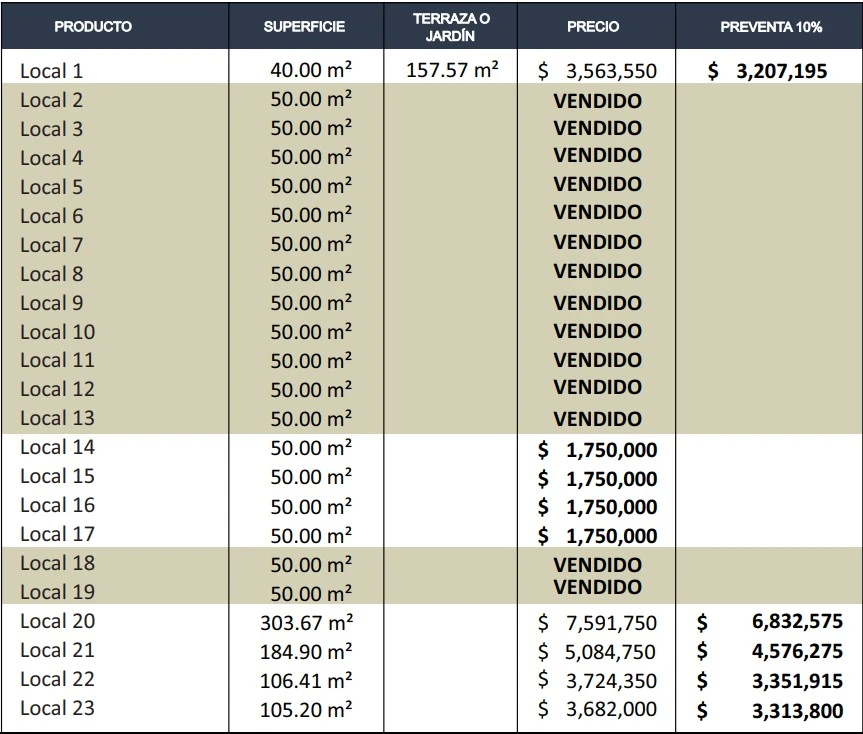Select the presale price $3,207,195
The image size is (863, 734).
(x=767, y=71)
